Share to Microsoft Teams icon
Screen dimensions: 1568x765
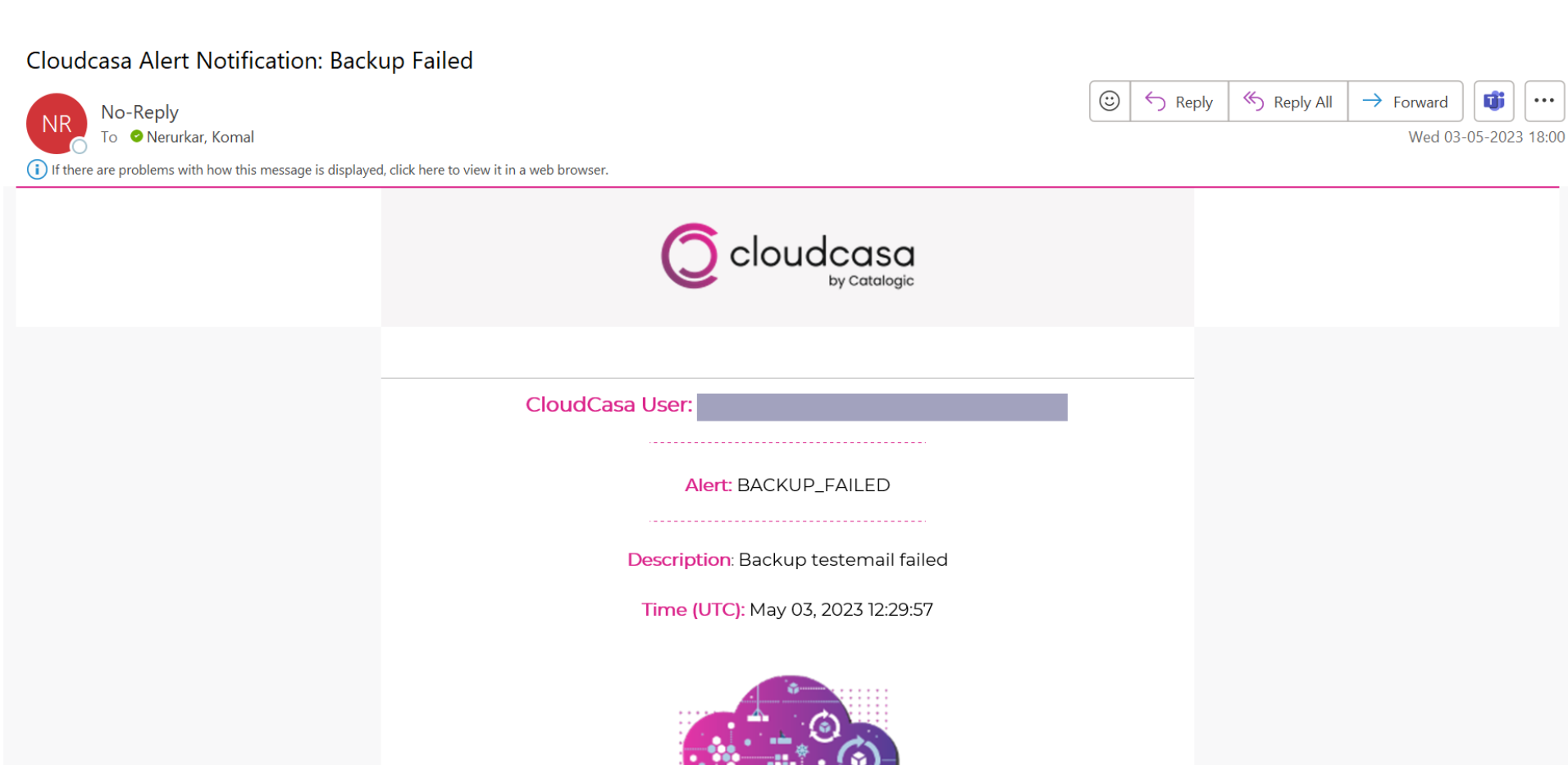pos(1493,101)
